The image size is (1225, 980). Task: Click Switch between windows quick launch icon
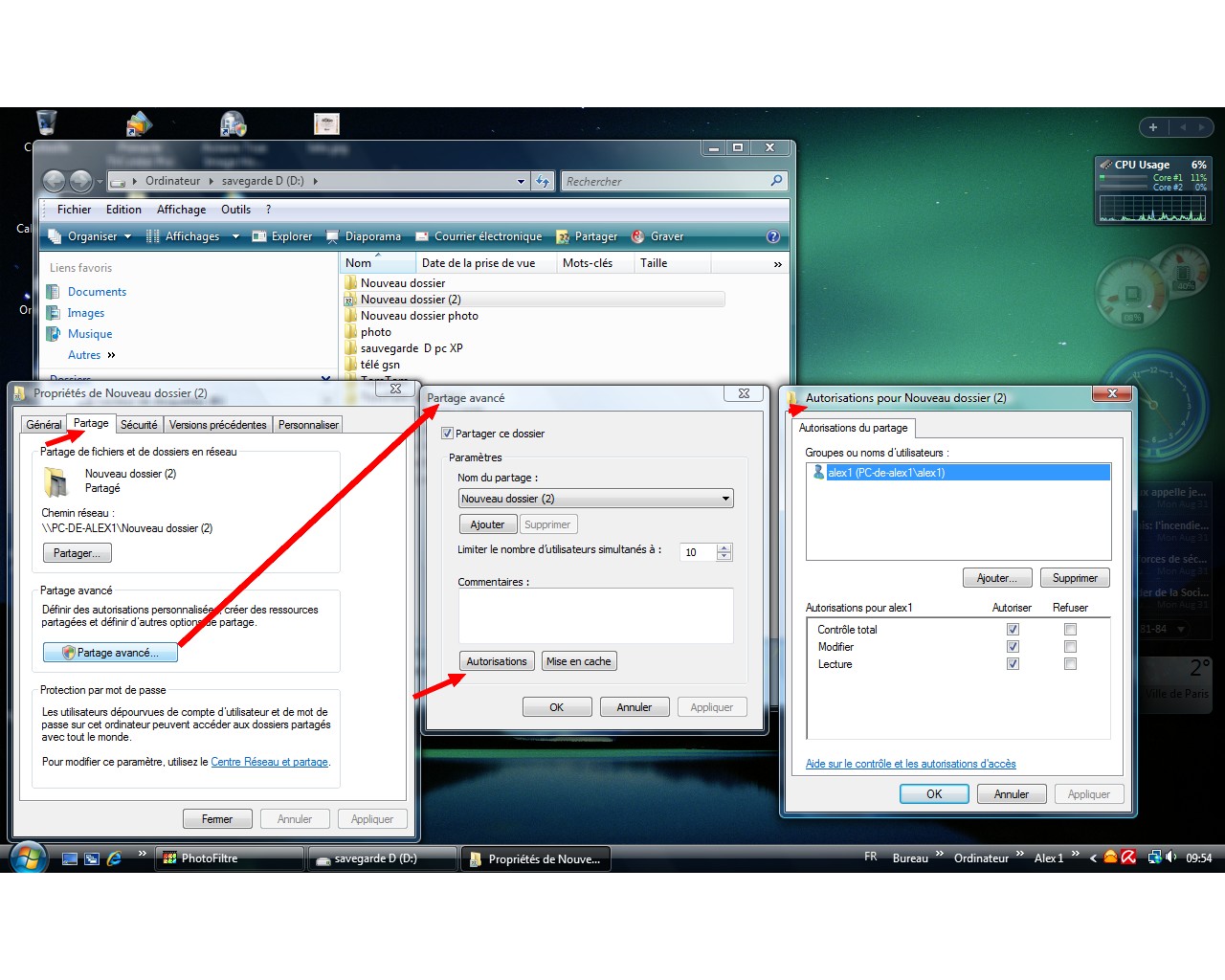pos(92,858)
